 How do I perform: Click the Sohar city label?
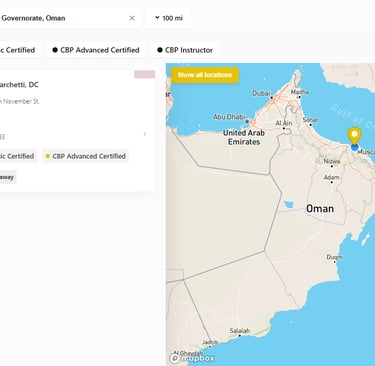[x=310, y=120]
